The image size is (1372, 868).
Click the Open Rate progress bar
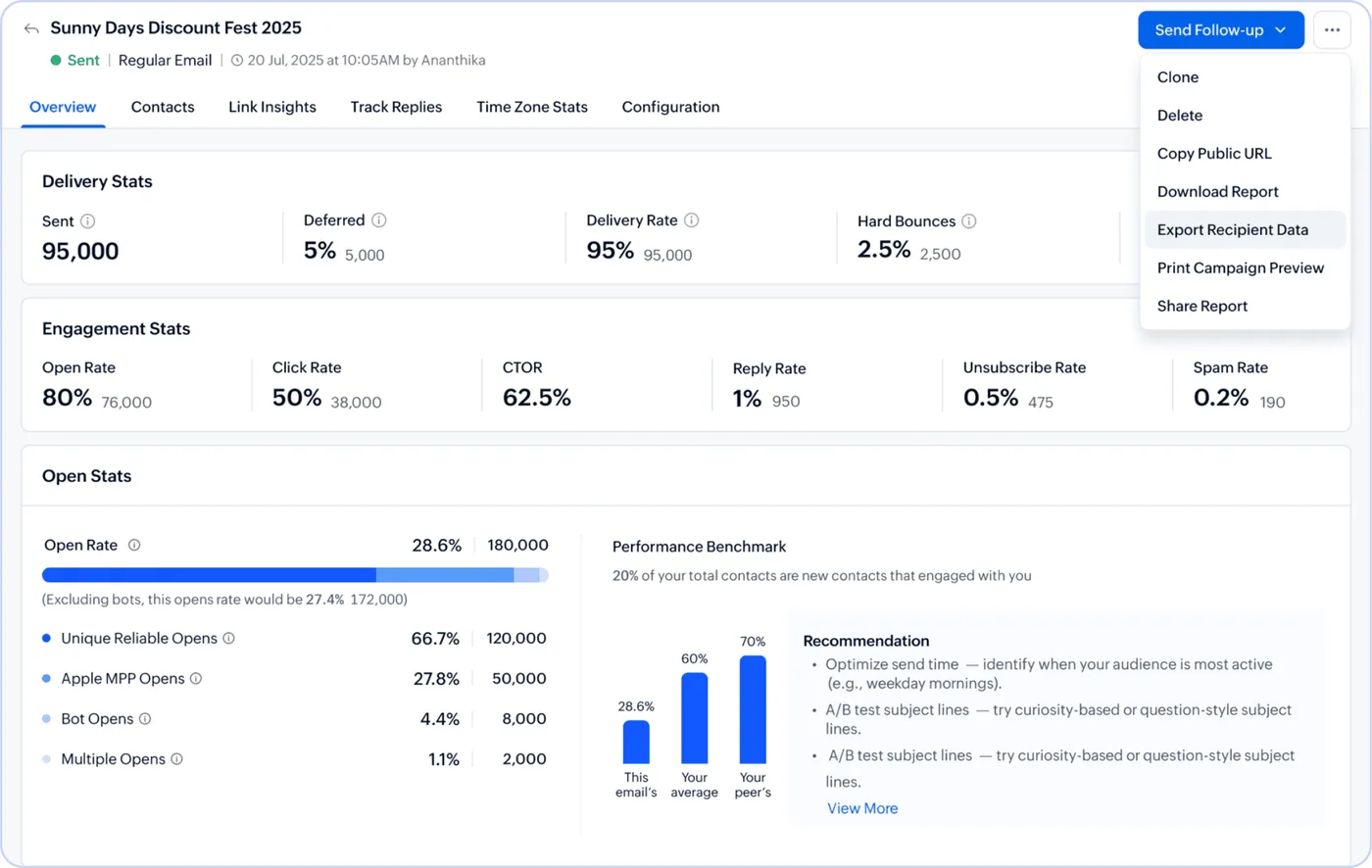(x=295, y=575)
